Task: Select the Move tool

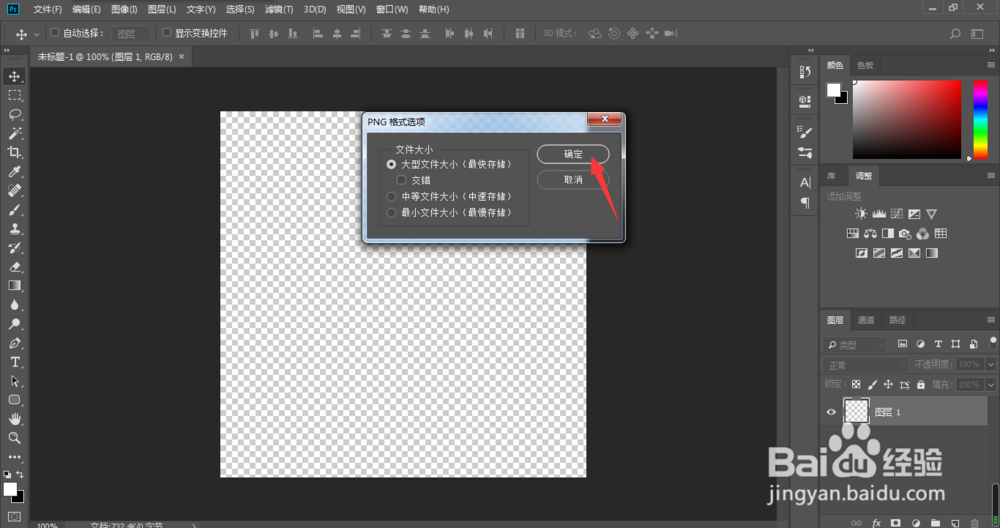Action: [x=14, y=76]
